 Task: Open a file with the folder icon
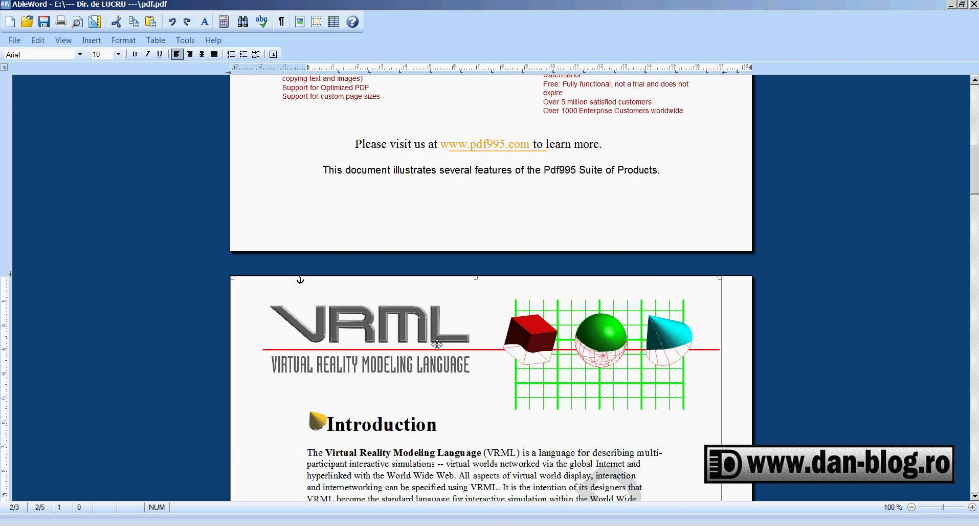point(27,21)
